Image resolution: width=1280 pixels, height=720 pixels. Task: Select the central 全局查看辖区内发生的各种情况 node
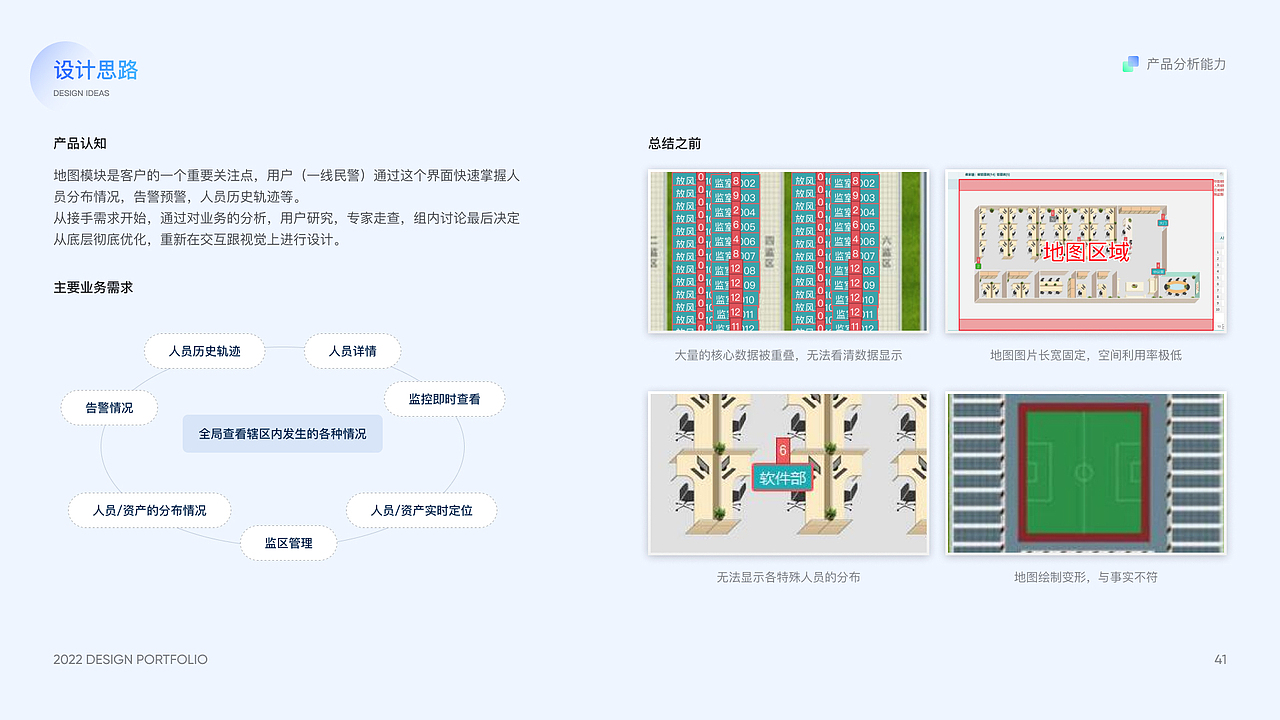coord(282,433)
